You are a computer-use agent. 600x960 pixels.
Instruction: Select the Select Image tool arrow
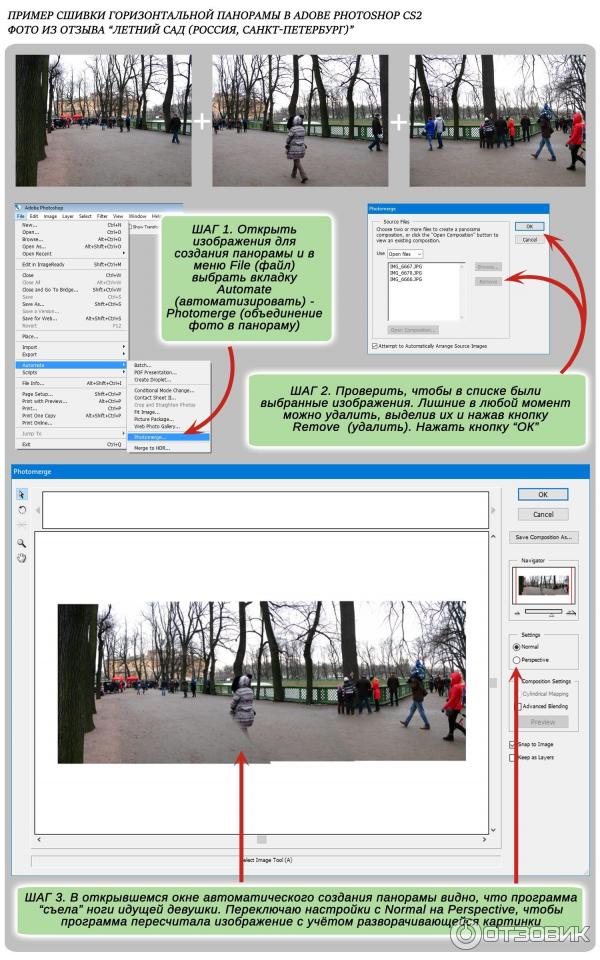click(x=22, y=494)
